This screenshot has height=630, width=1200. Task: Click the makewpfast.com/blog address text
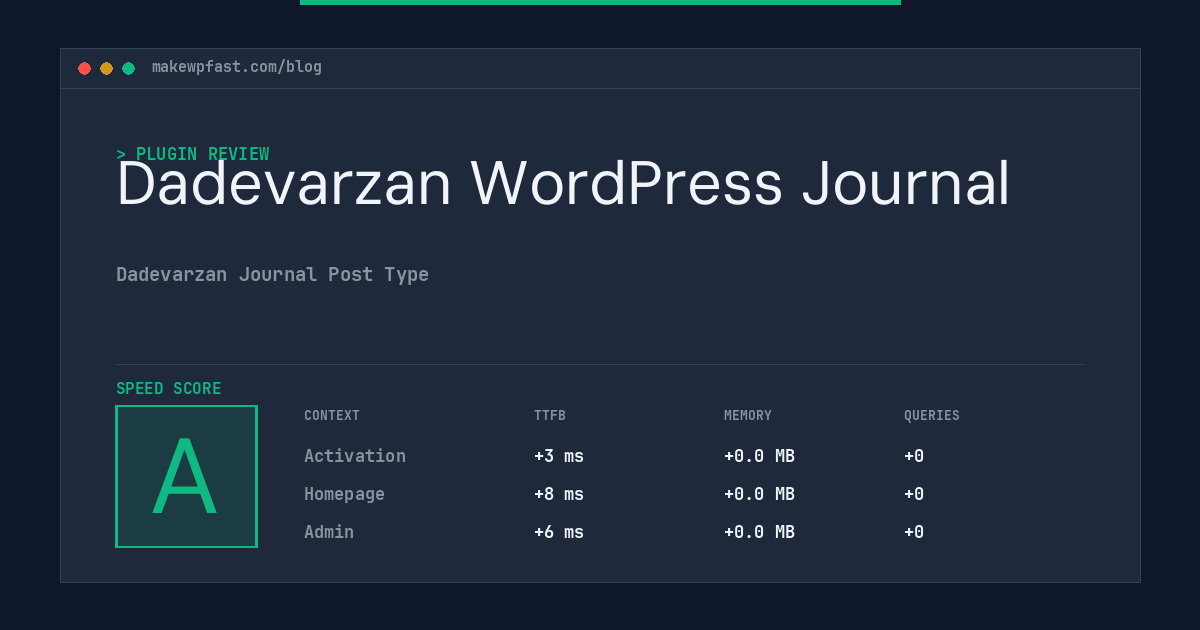237,67
